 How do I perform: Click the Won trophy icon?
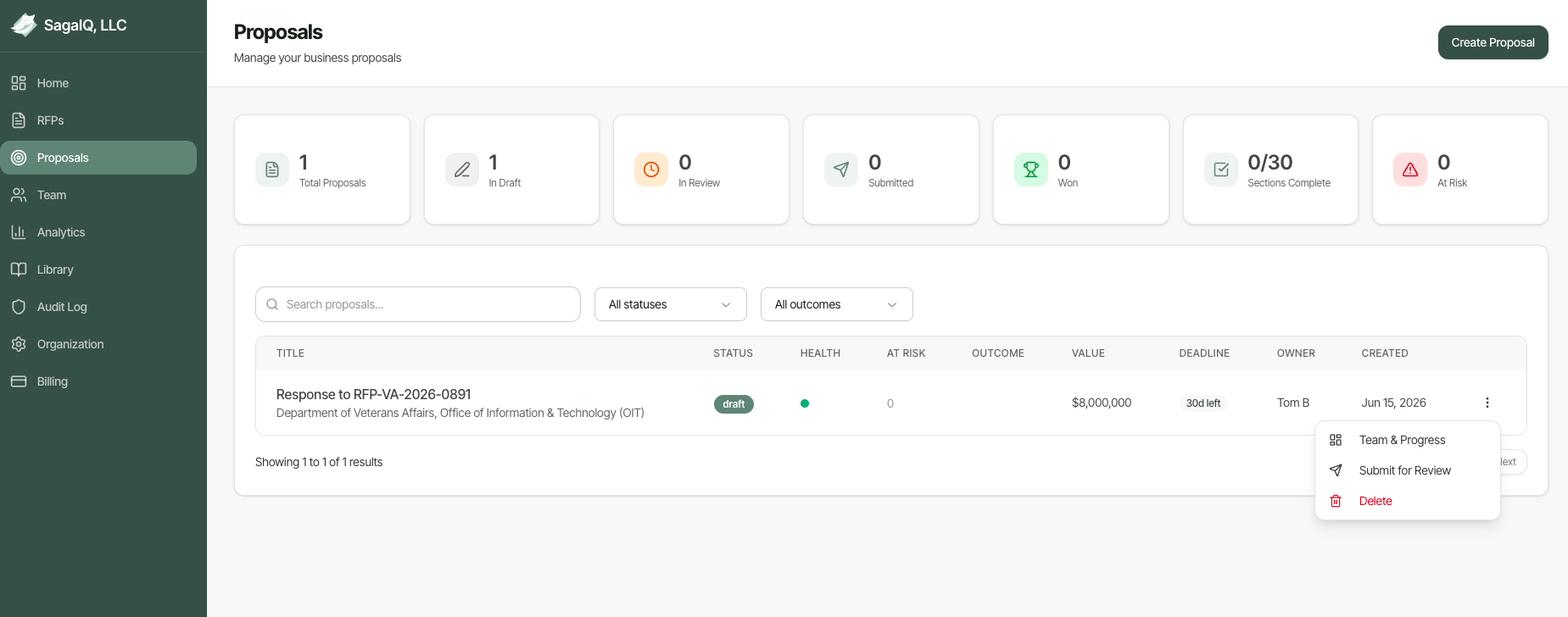pyautogui.click(x=1031, y=170)
